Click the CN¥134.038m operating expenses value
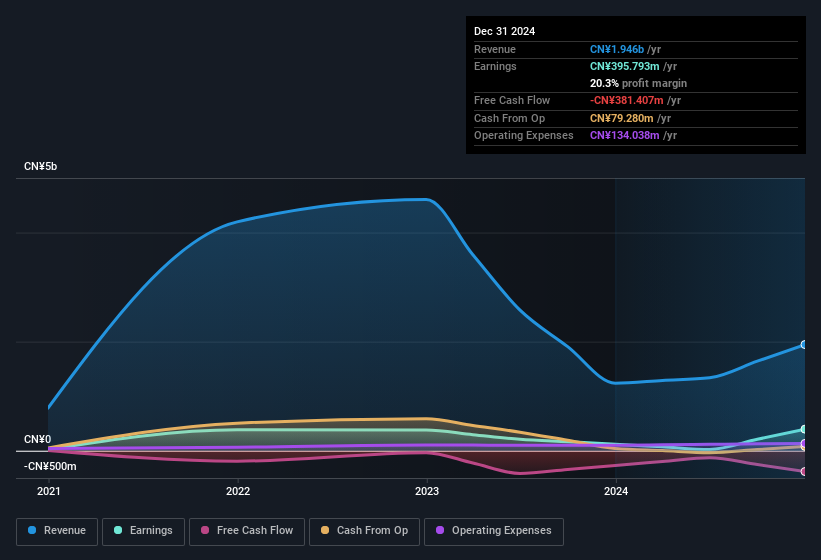Viewport: 821px width, 560px height. [625, 136]
